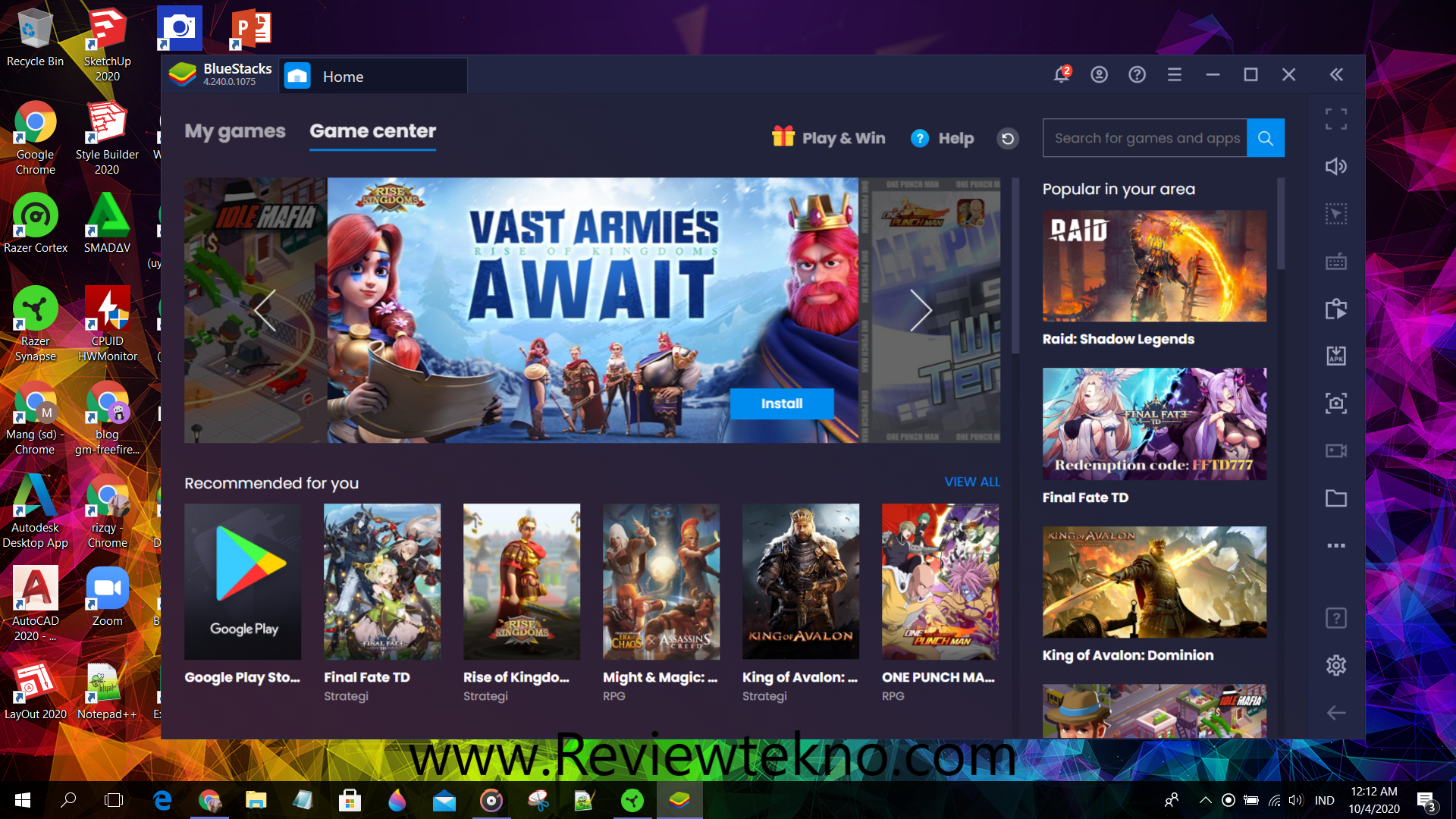
Task: Toggle fullscreen mode in side toolbar
Action: coord(1336,119)
